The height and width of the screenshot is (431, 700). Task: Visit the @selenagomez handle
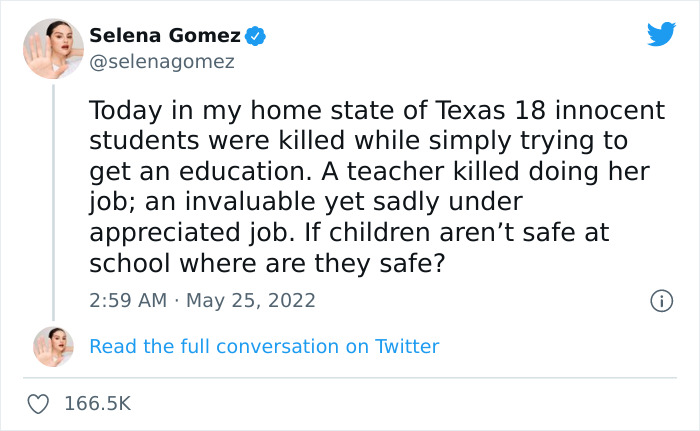(x=162, y=62)
